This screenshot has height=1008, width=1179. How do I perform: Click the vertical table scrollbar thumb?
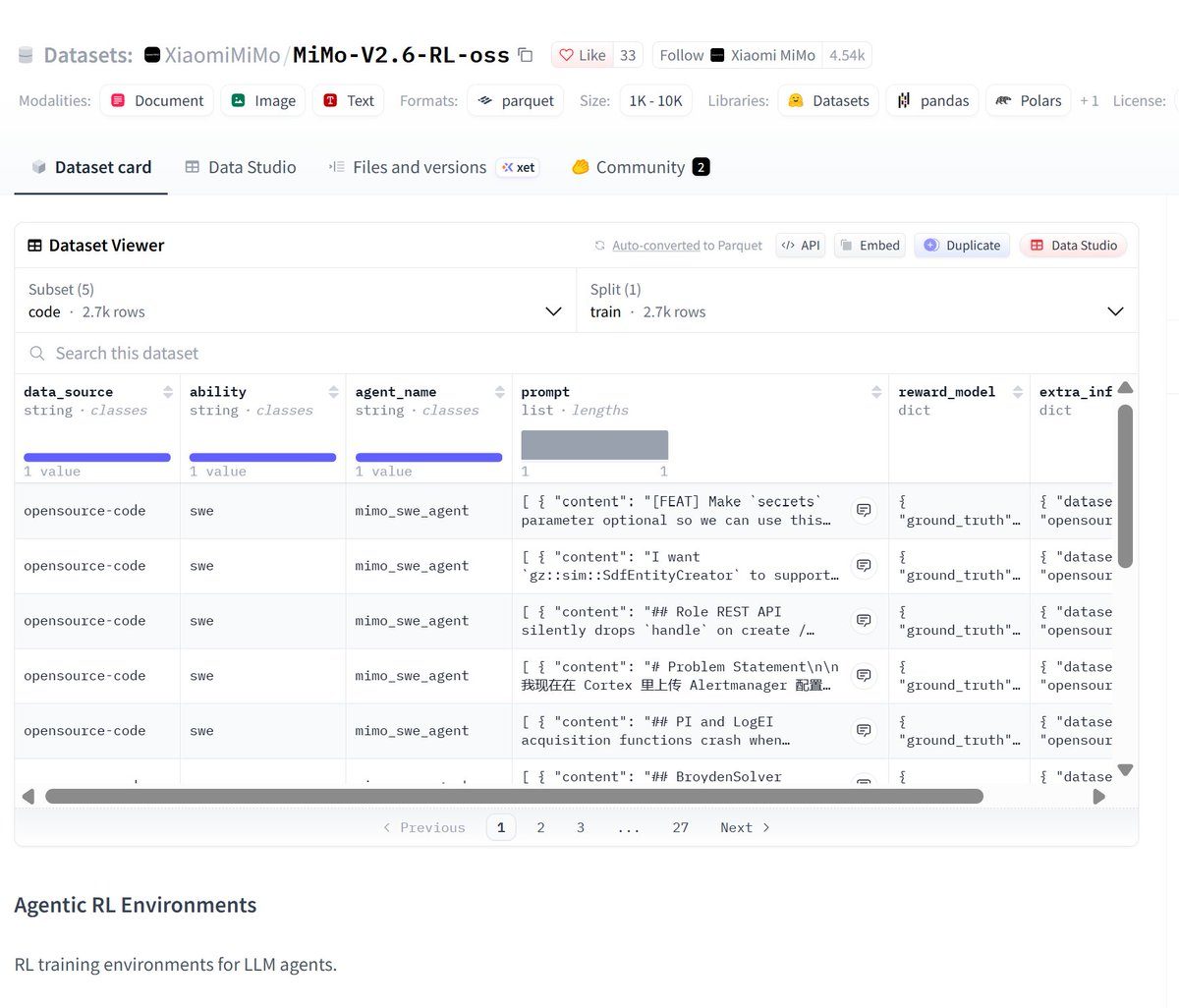1126,485
